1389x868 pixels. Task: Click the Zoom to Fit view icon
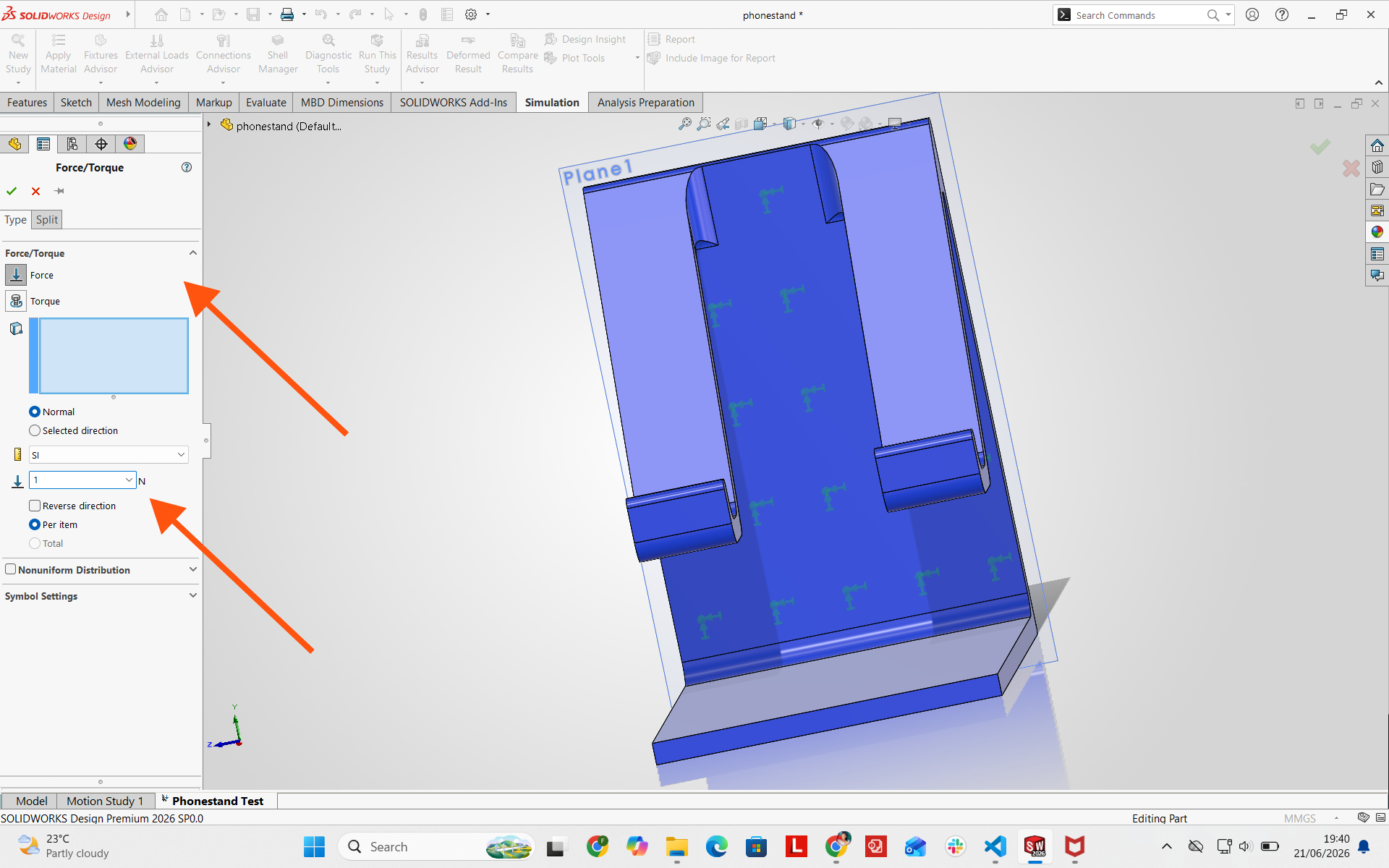(x=684, y=124)
